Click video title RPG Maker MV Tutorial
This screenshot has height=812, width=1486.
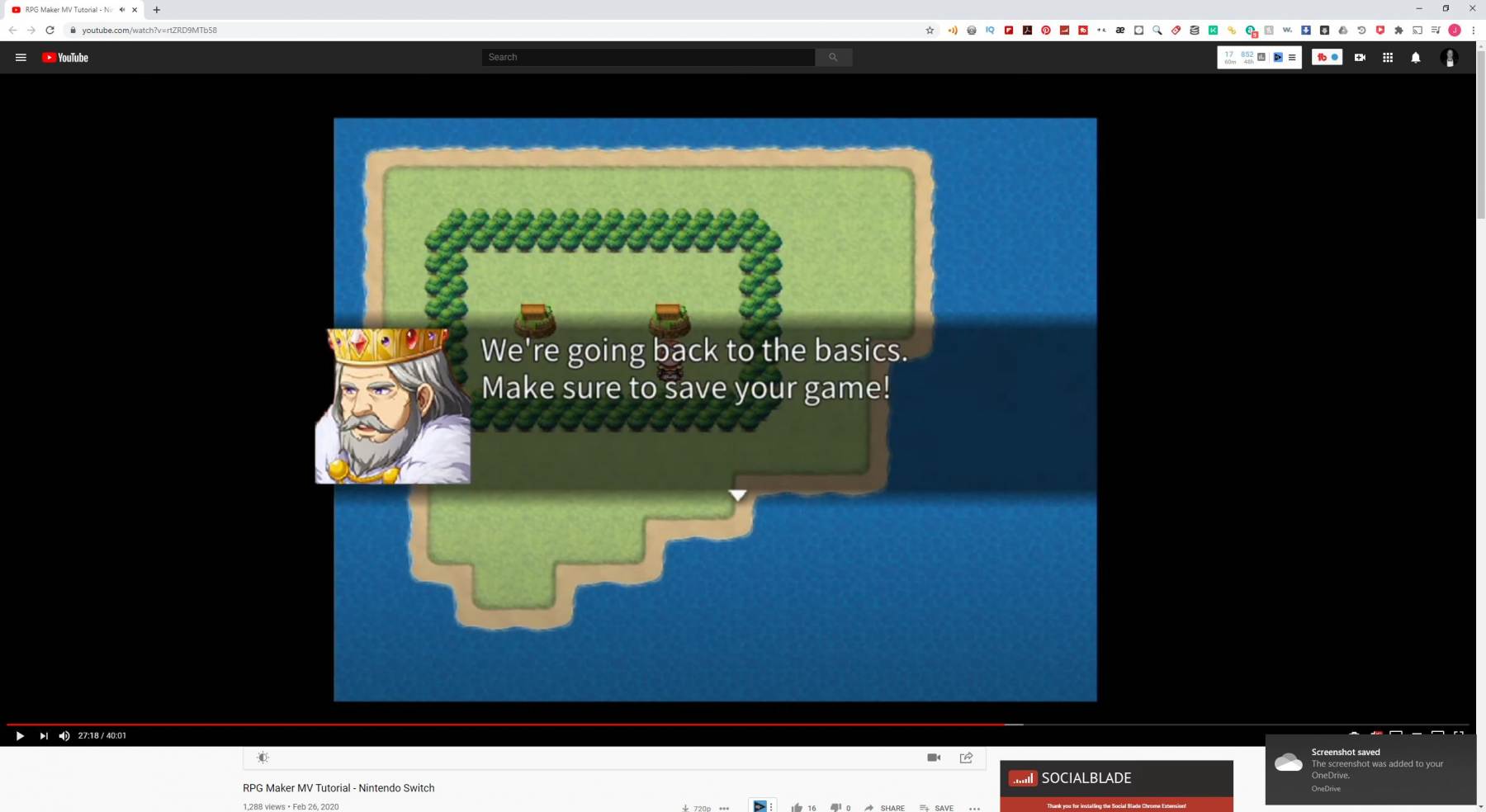coord(338,788)
